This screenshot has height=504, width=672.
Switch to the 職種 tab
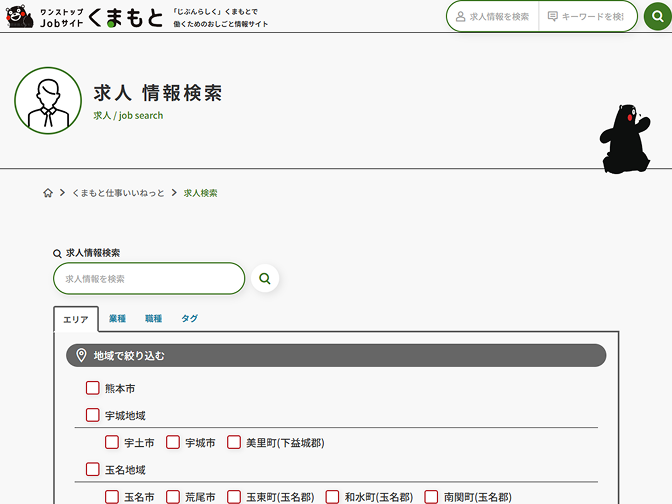pos(153,318)
